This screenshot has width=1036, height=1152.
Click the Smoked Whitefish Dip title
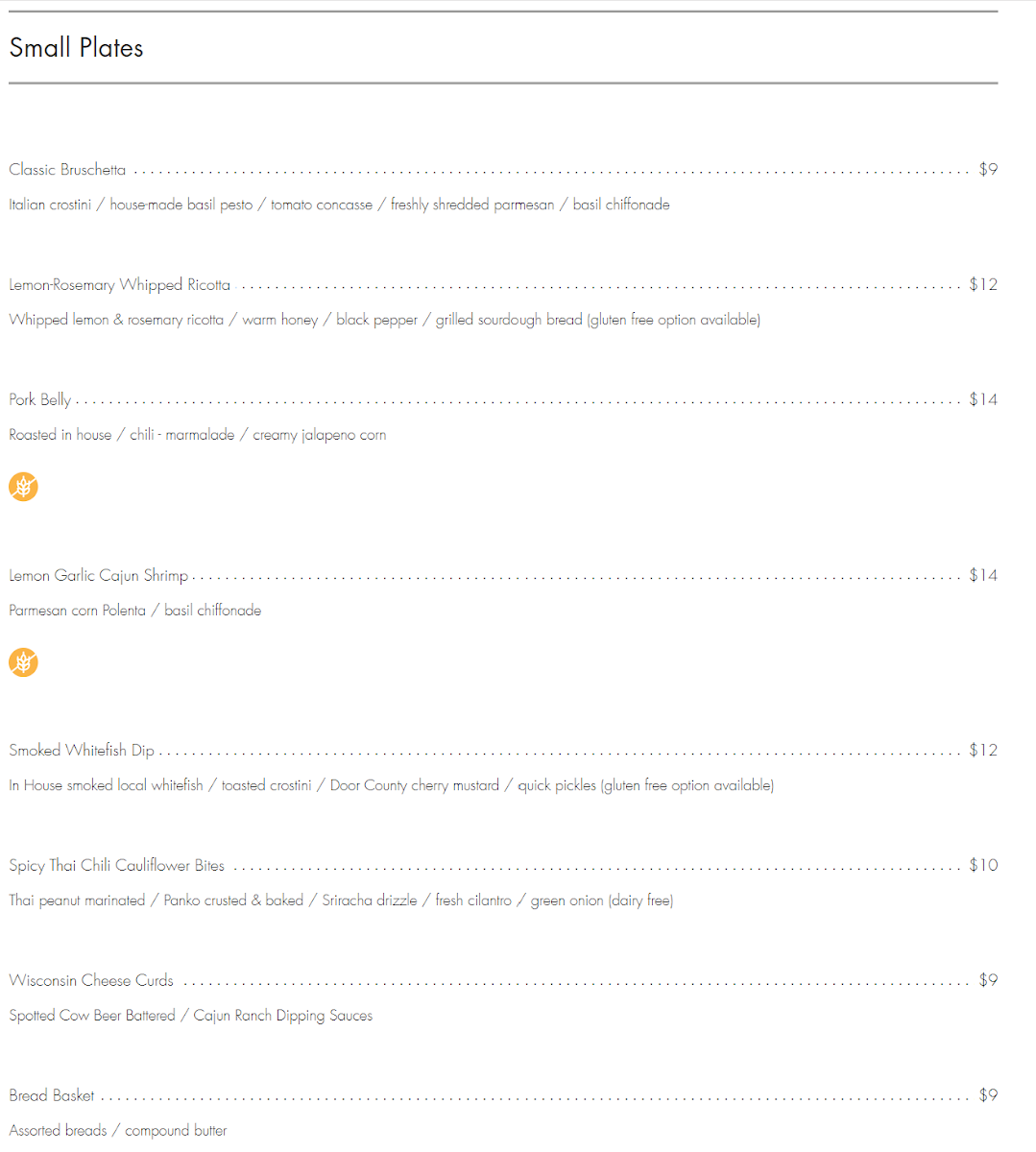pyautogui.click(x=82, y=751)
